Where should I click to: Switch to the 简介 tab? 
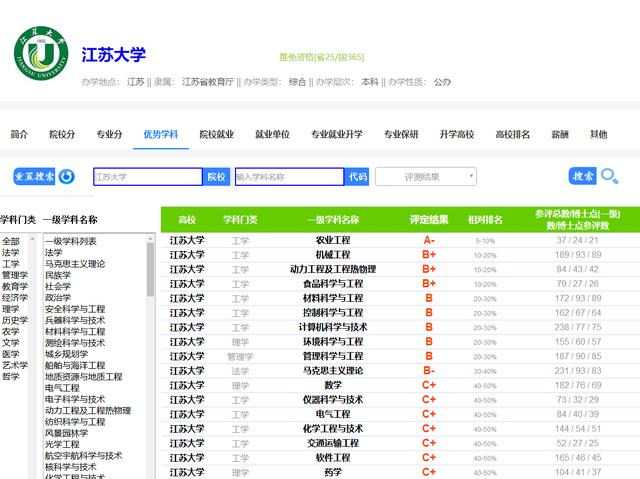[x=19, y=134]
